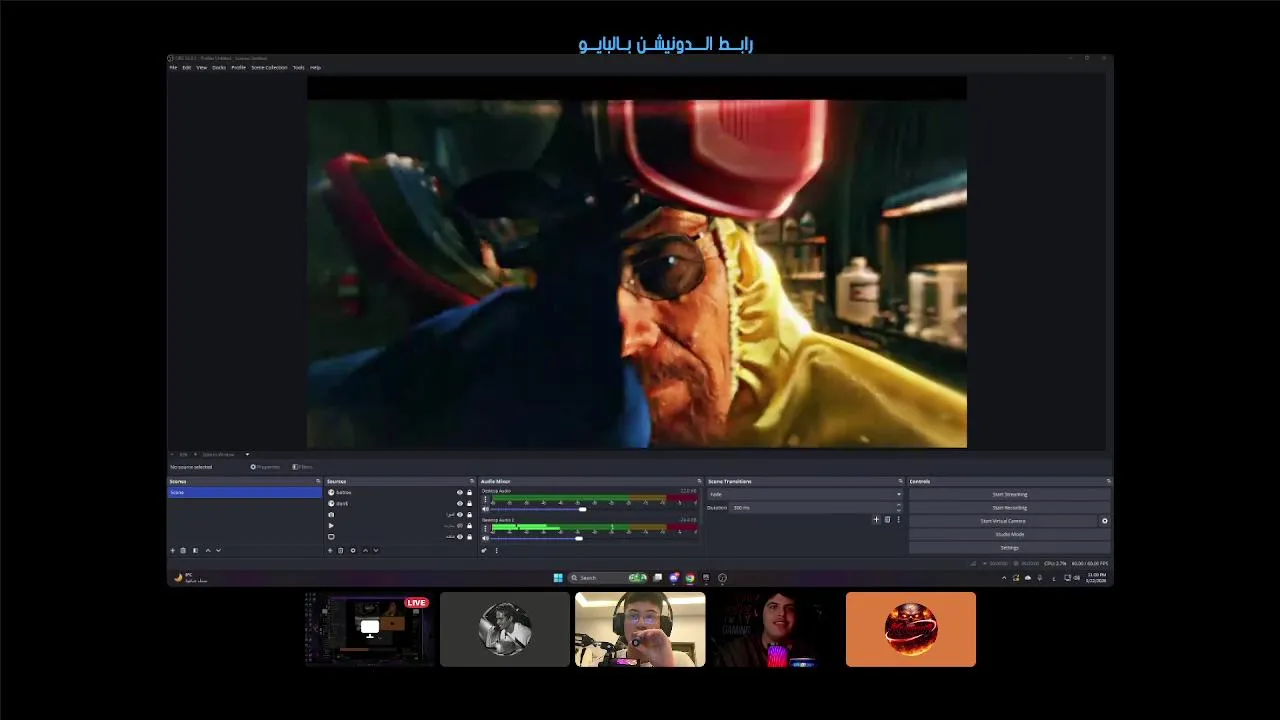Pop out the Scenes dock icon
Image resolution: width=1280 pixels, height=720 pixels.
click(x=318, y=481)
